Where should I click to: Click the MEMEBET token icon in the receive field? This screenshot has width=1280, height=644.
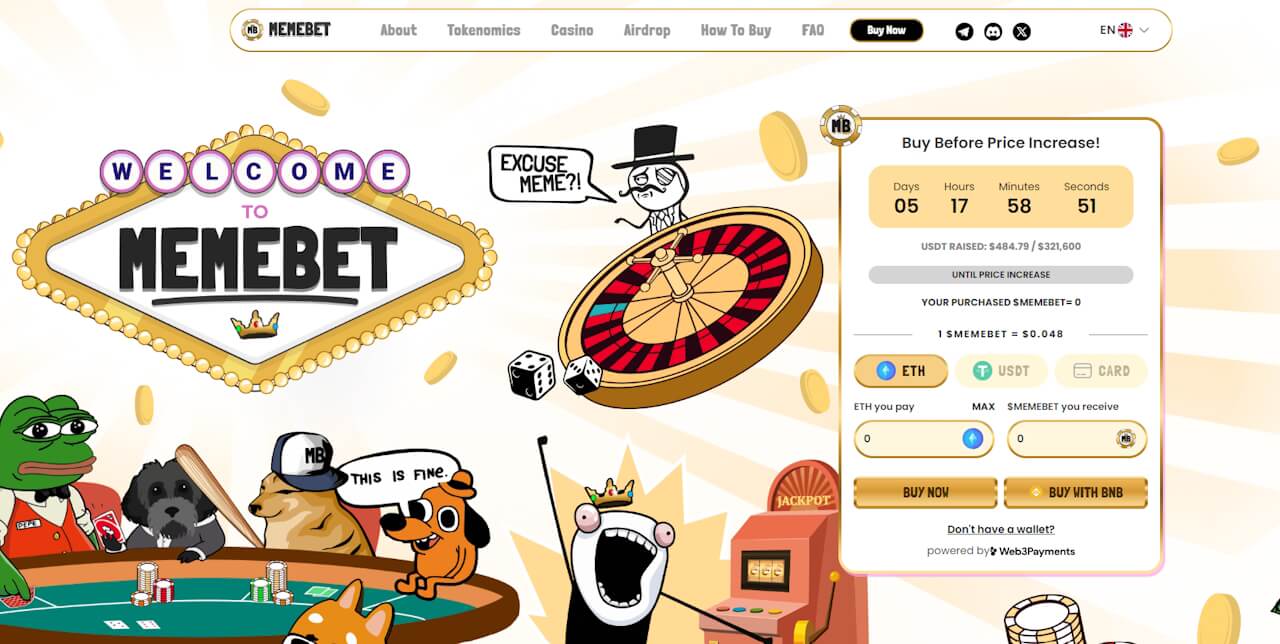tap(1126, 438)
